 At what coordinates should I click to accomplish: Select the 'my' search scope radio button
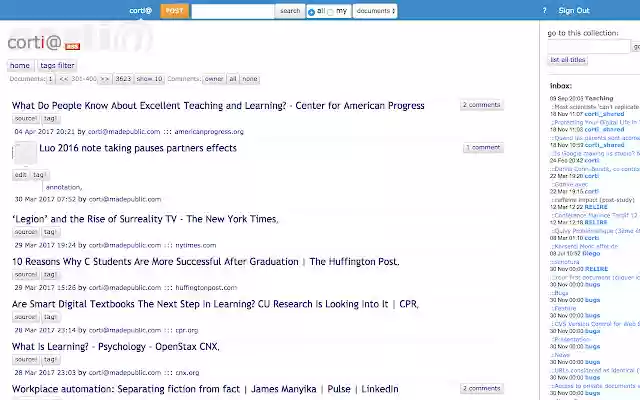(x=331, y=12)
